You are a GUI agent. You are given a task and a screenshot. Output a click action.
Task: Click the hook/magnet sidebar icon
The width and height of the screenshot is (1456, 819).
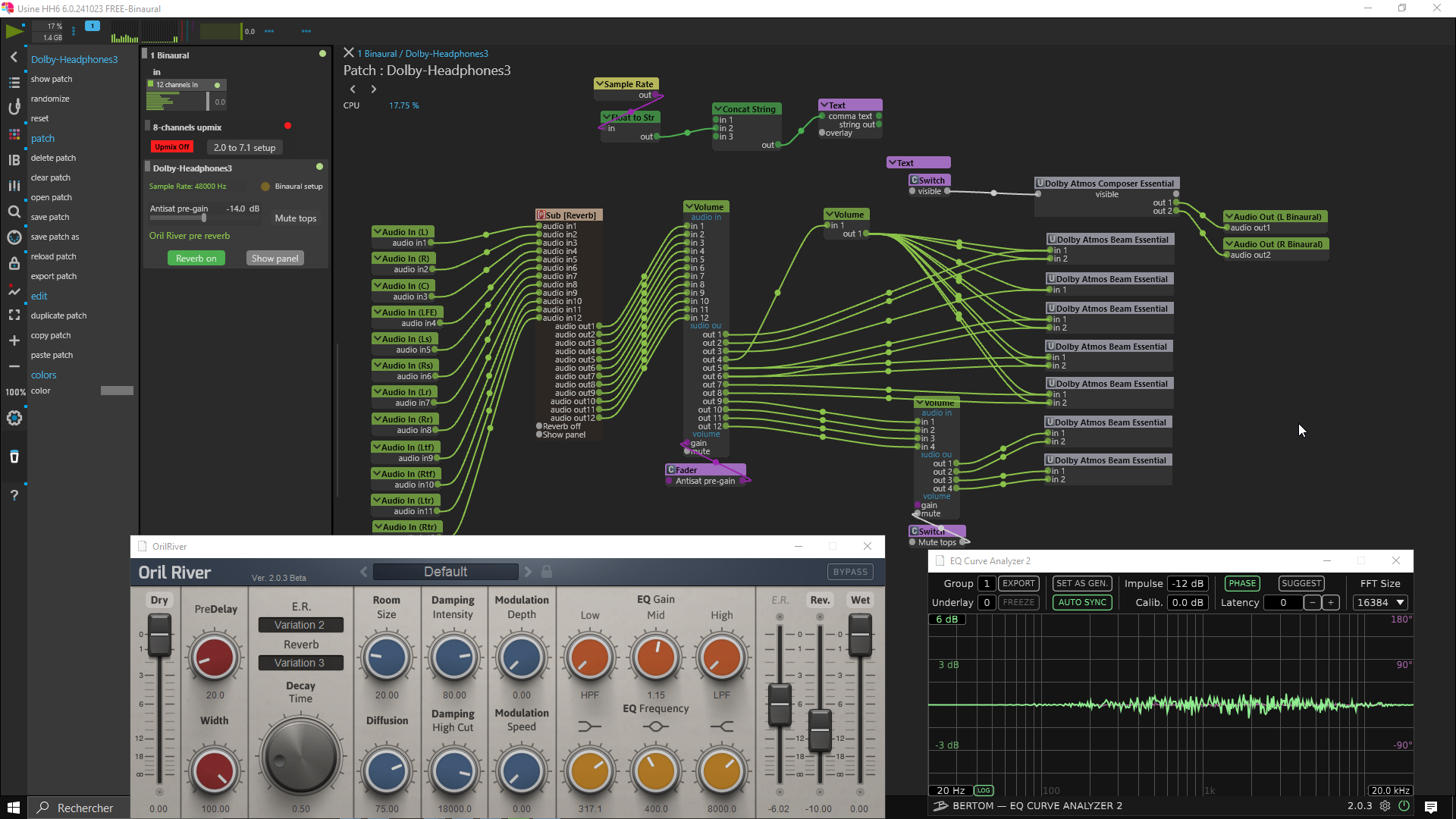tap(14, 107)
